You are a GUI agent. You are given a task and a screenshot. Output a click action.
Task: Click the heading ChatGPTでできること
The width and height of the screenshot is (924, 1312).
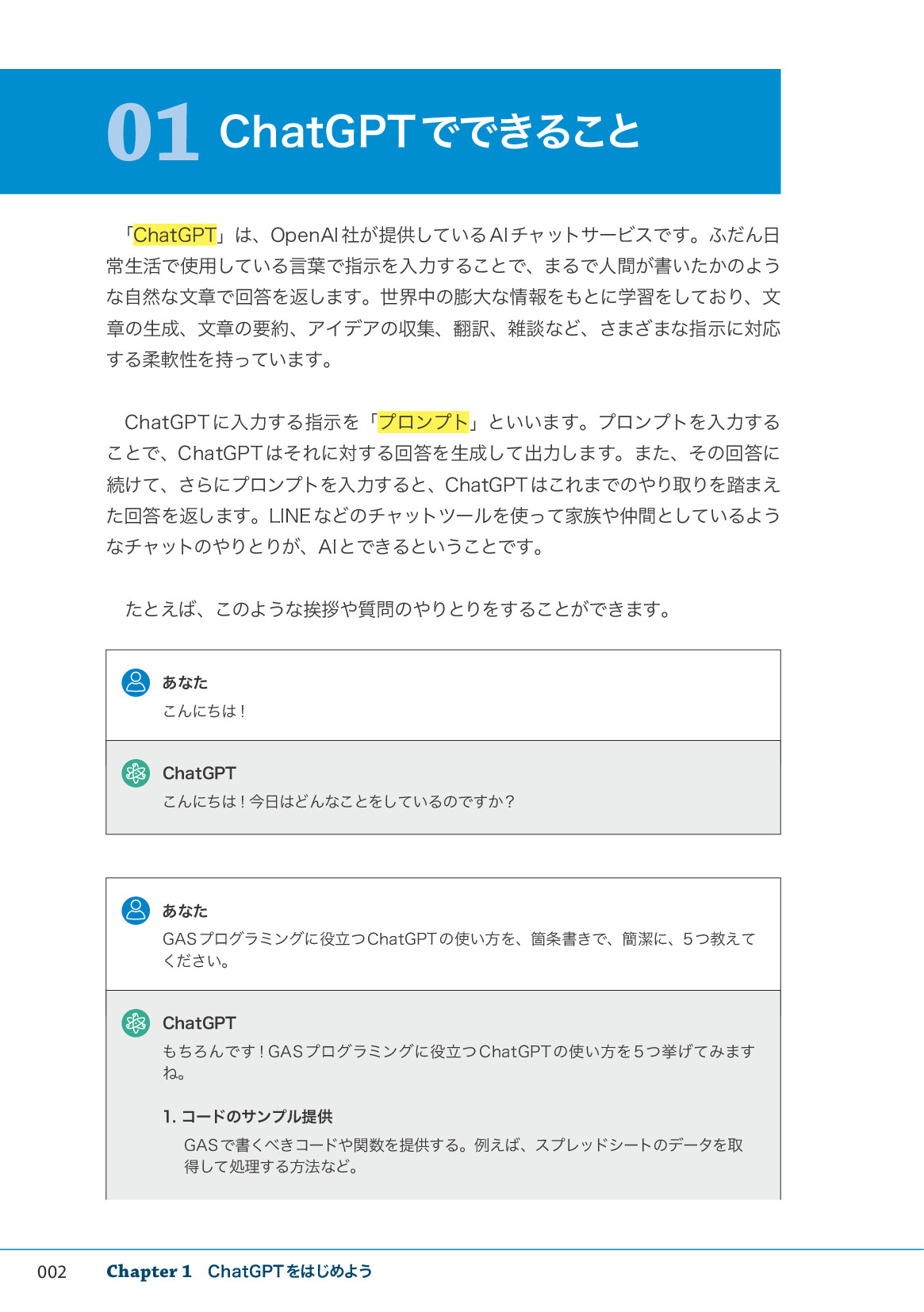pos(429,132)
